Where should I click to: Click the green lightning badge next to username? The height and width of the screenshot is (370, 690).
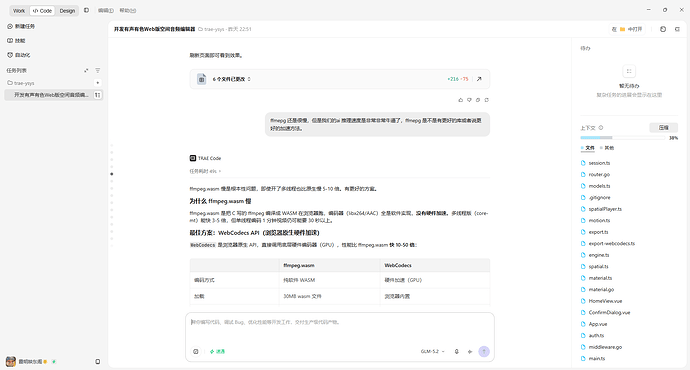[54, 362]
